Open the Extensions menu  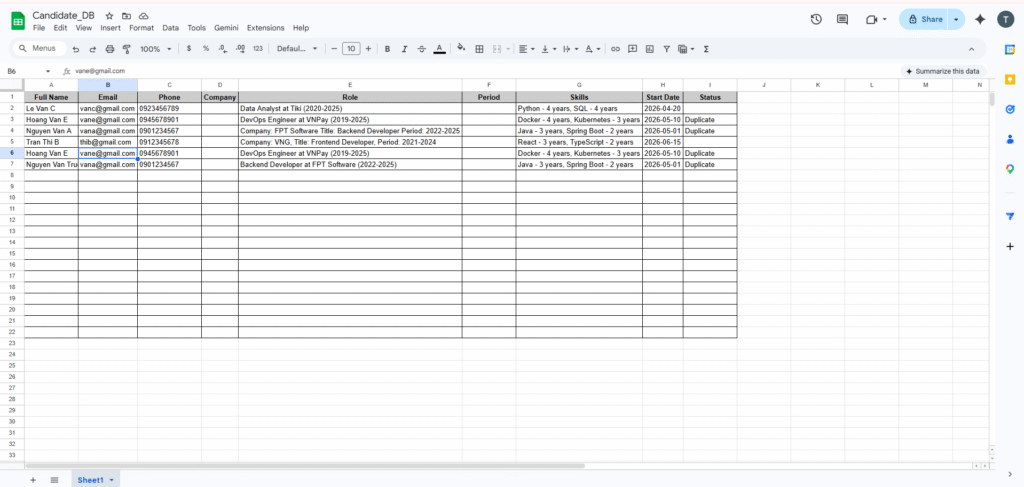click(x=265, y=28)
